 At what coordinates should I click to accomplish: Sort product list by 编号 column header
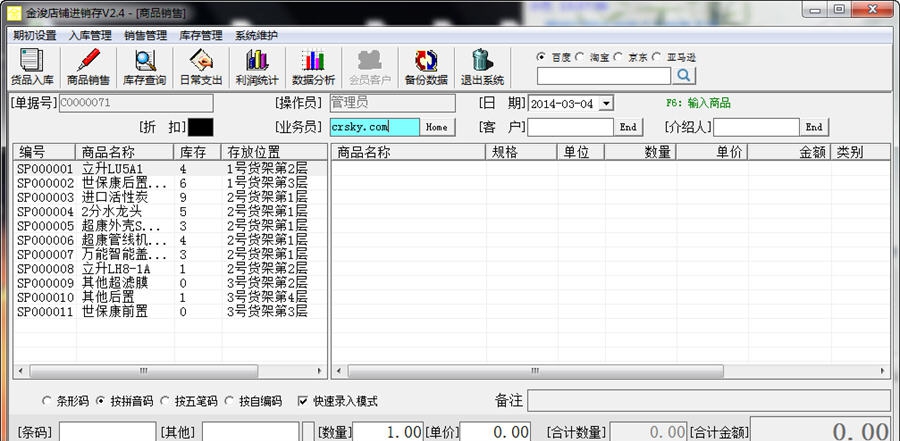tap(44, 152)
